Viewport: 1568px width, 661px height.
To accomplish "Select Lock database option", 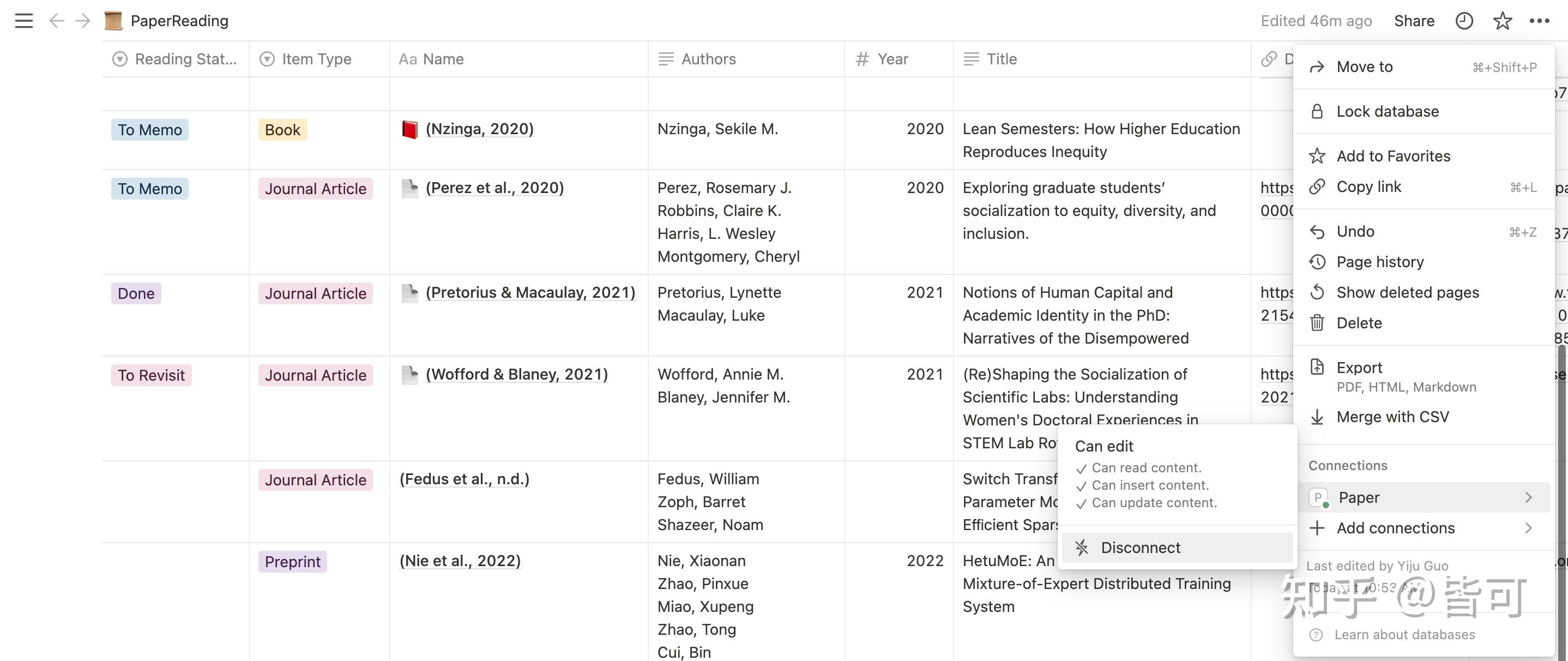I will pos(1387,111).
